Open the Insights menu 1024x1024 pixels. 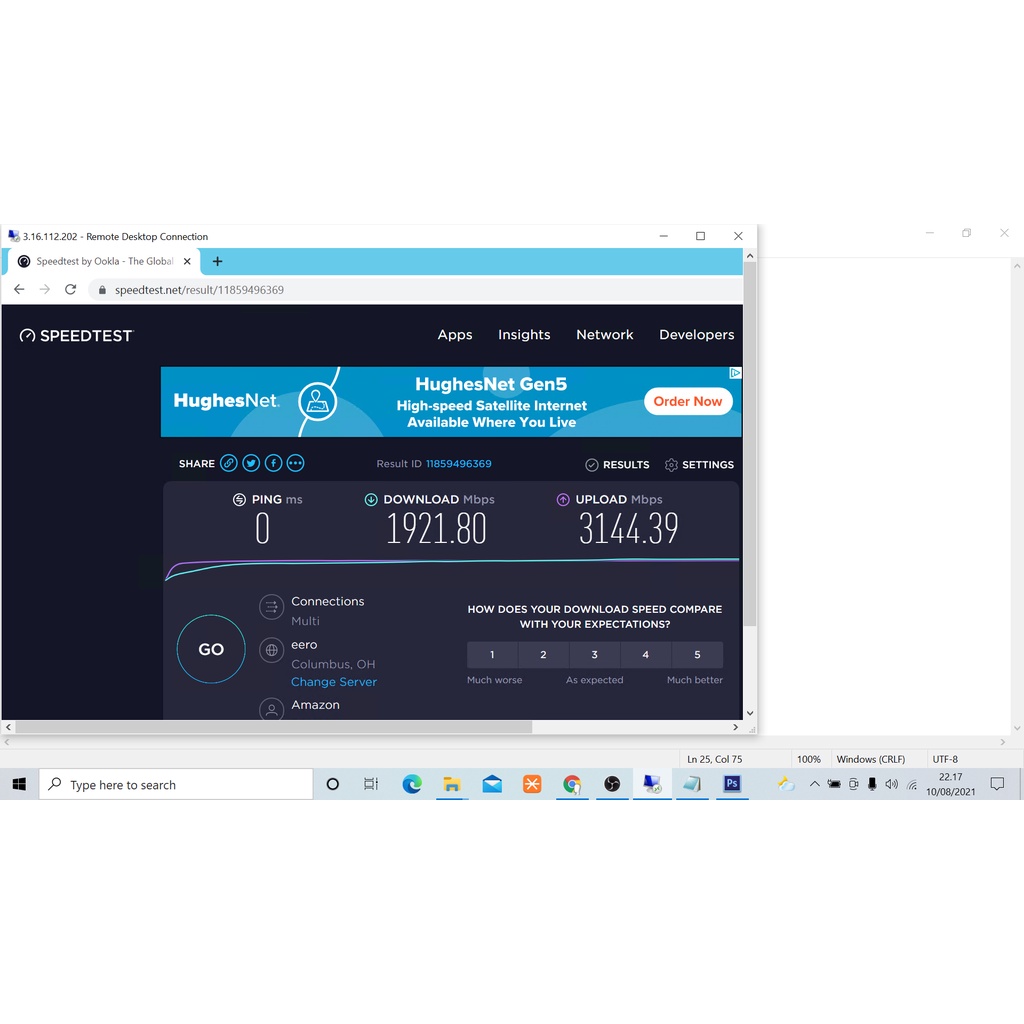pos(524,334)
